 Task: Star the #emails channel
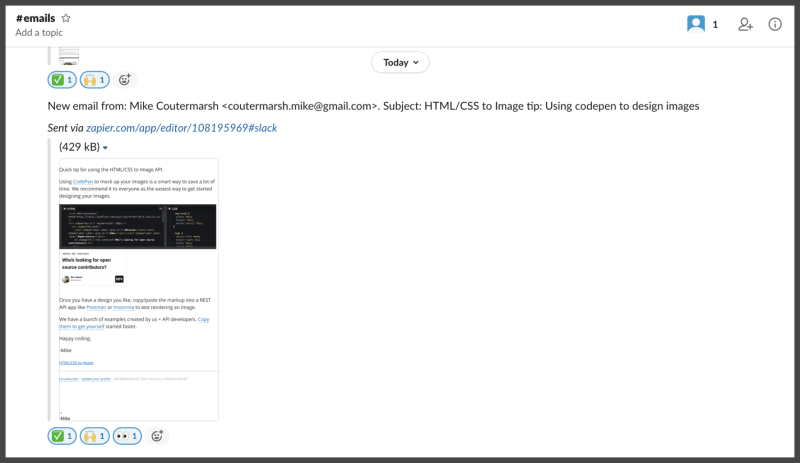[66, 18]
